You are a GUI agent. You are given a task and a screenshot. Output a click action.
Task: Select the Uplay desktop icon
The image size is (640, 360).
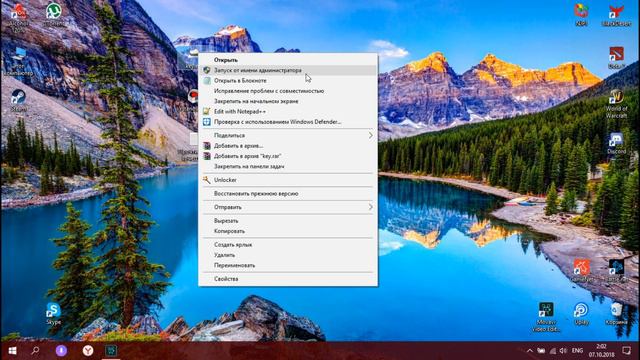581,313
